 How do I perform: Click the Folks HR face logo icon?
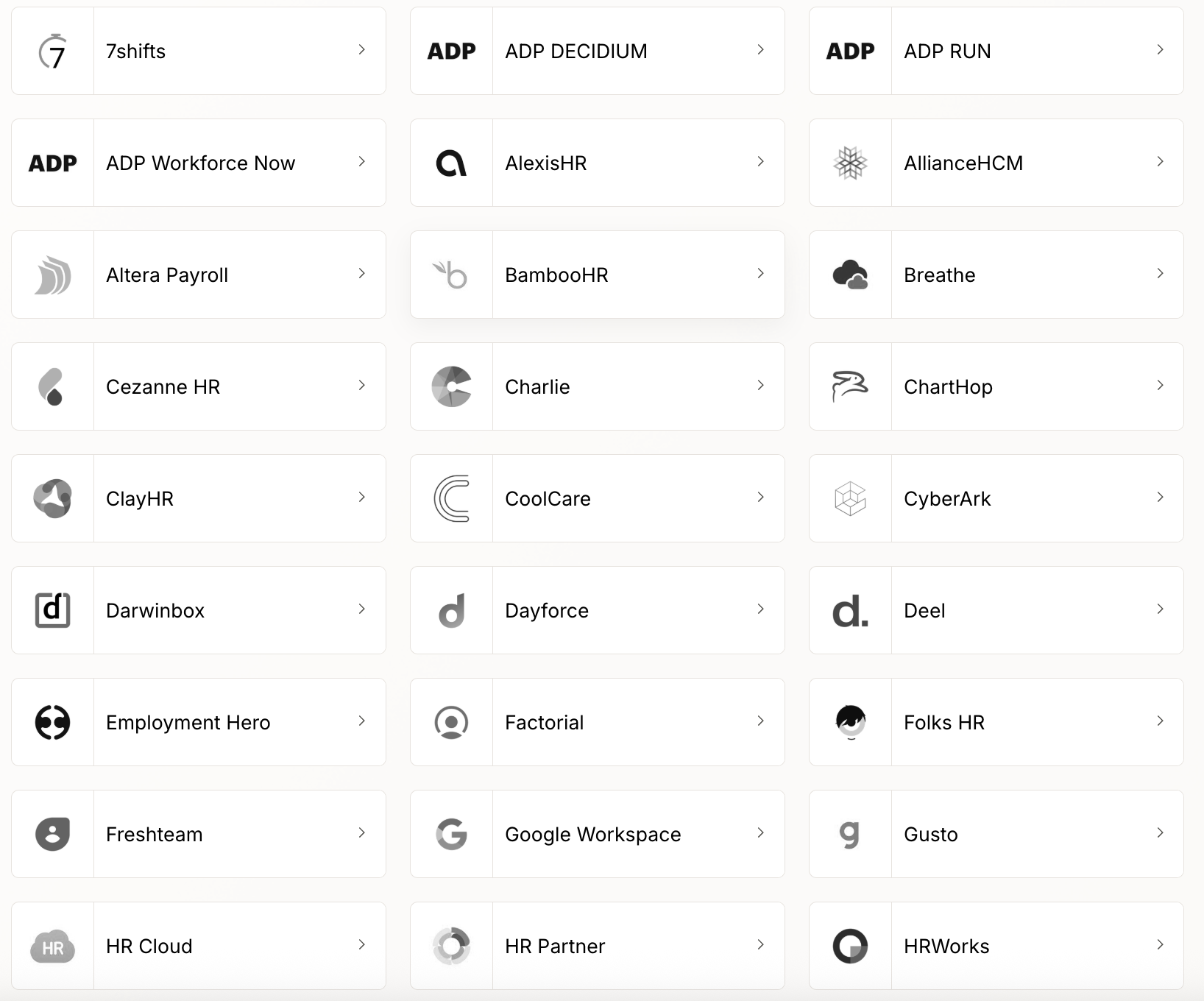coord(850,722)
